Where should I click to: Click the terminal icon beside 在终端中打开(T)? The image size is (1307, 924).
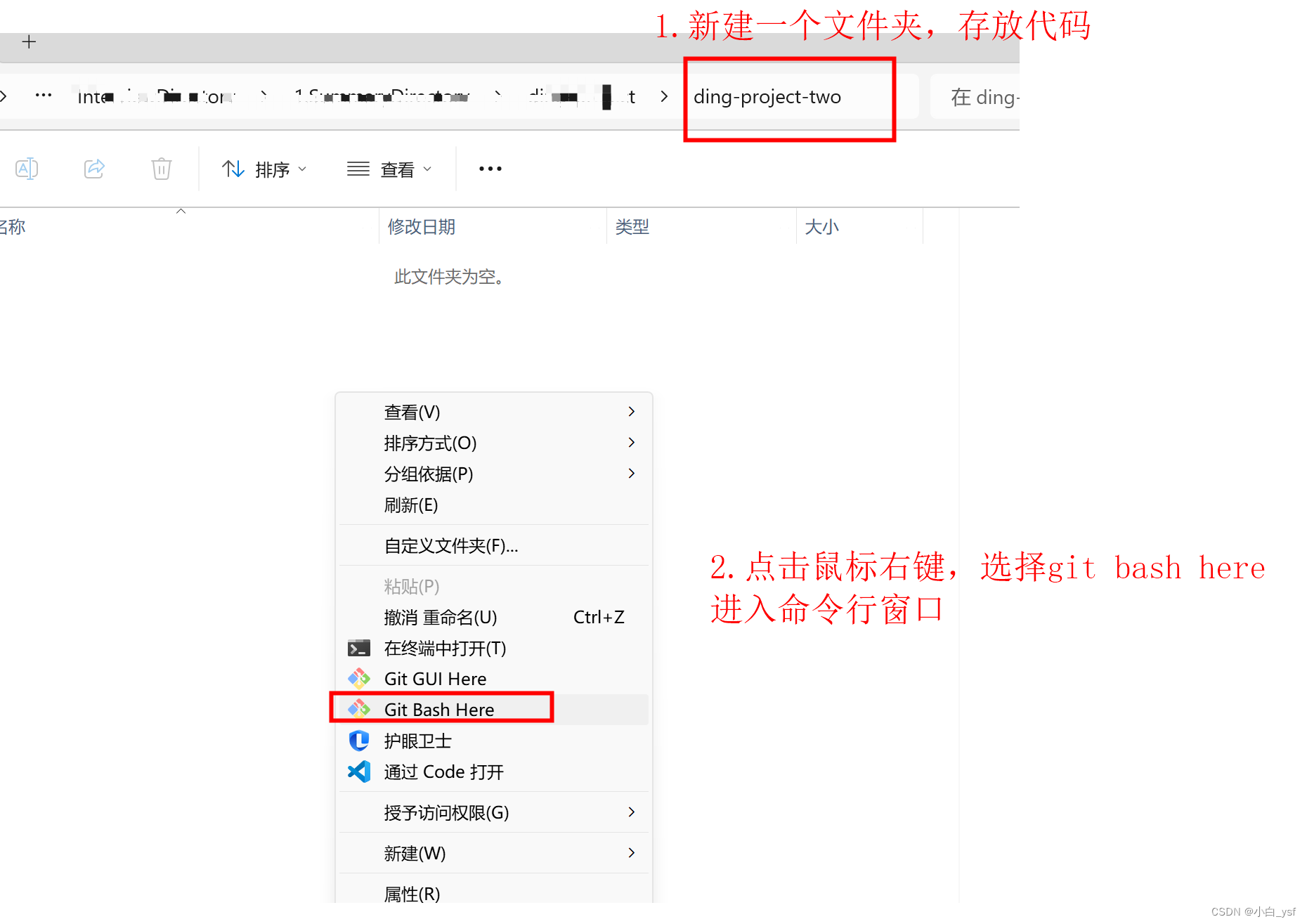pos(359,648)
